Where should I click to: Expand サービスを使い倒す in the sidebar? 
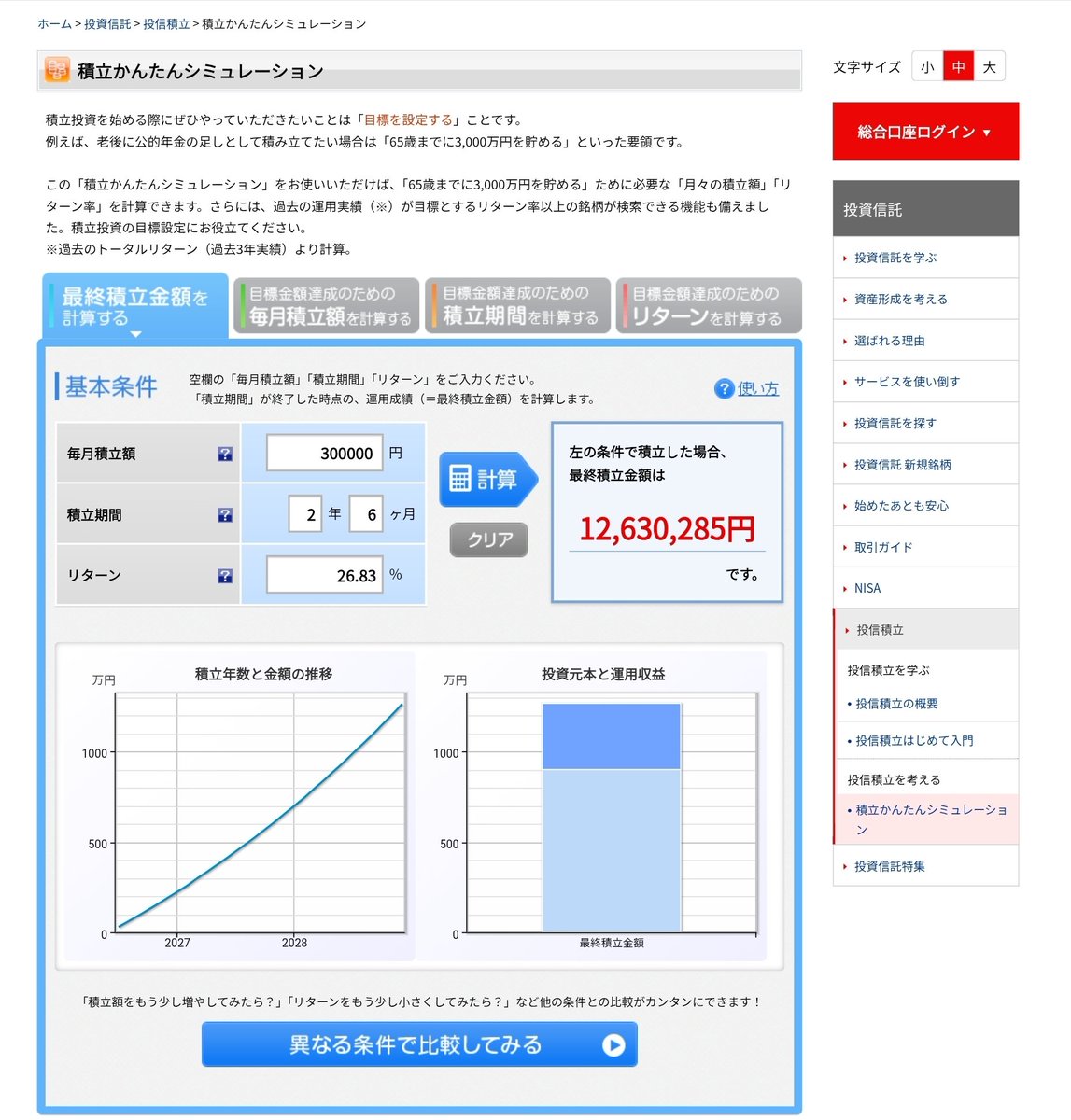point(925,382)
